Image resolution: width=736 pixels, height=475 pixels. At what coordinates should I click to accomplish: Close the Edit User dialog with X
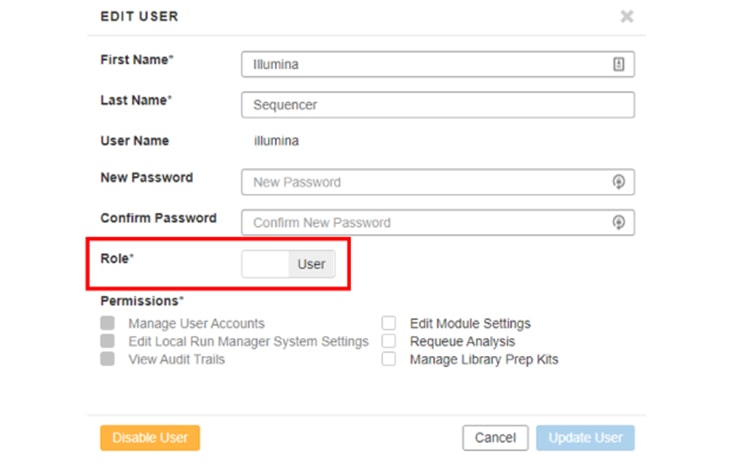[627, 16]
